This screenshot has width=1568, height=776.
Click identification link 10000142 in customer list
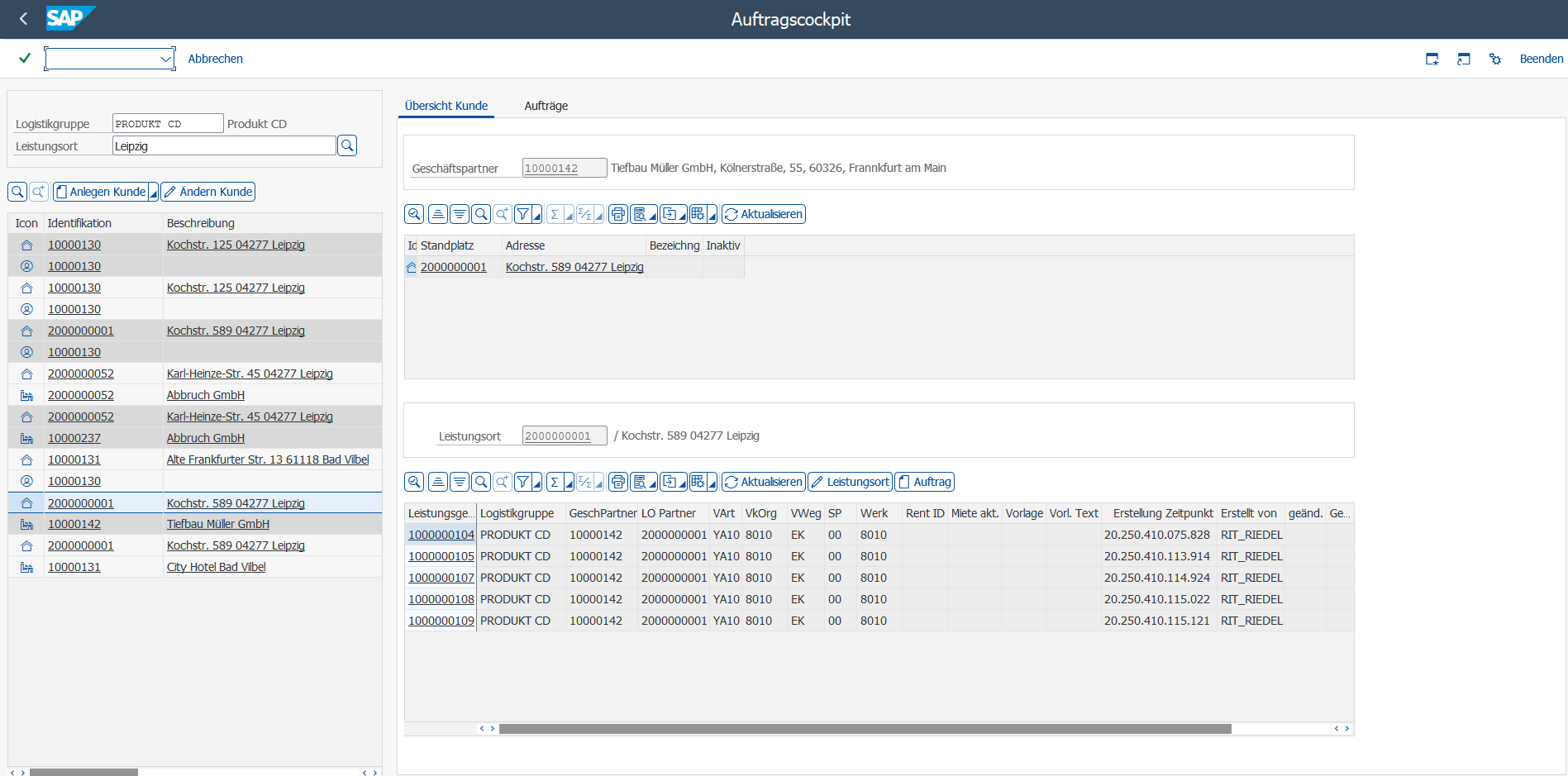pos(74,524)
